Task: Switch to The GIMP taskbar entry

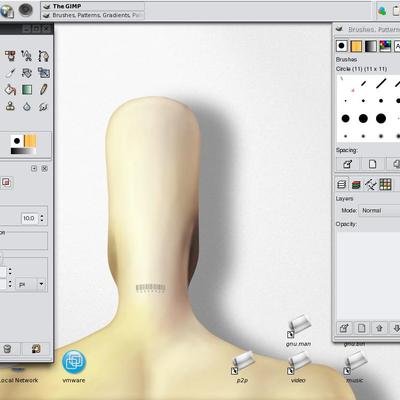Action: [x=93, y=6]
